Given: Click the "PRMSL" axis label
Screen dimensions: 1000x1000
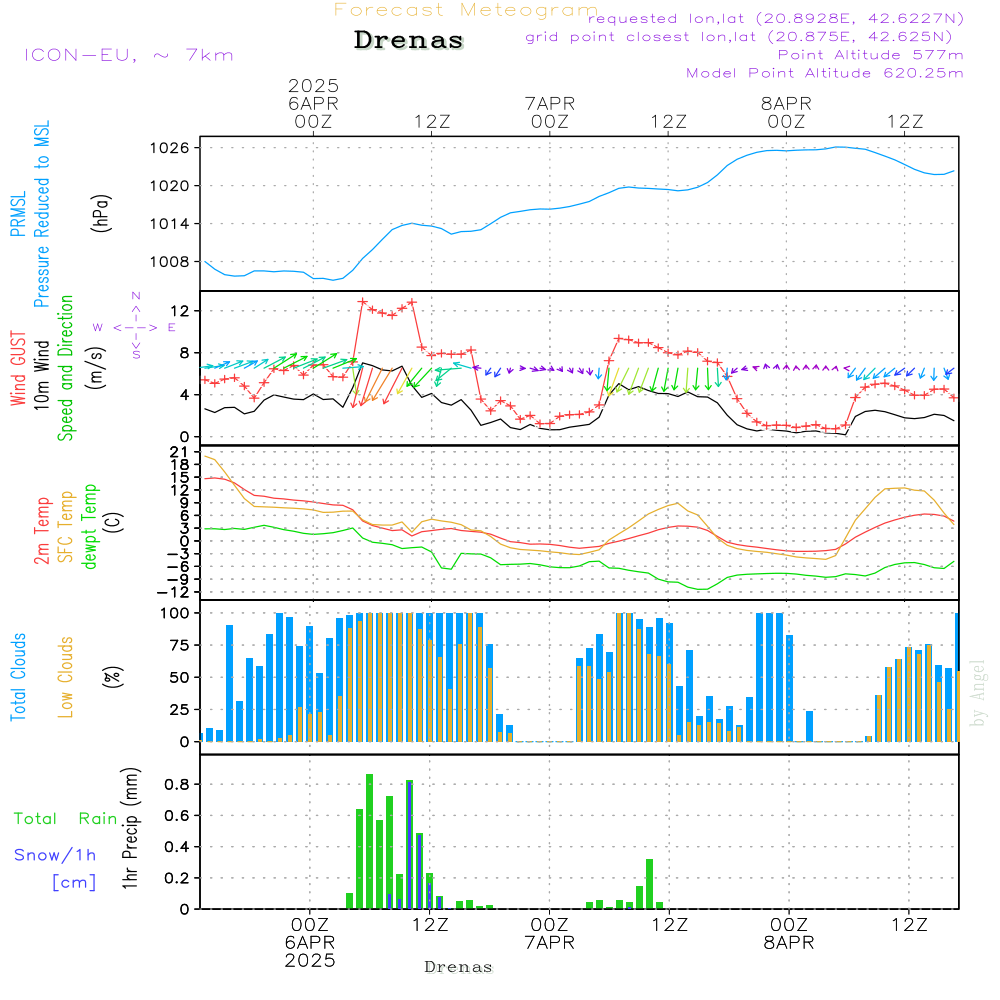Looking at the screenshot, I should point(18,214).
